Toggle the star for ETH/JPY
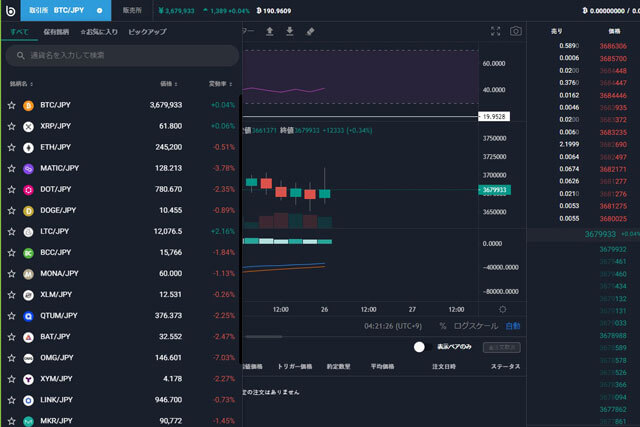640x427 pixels. coord(12,147)
